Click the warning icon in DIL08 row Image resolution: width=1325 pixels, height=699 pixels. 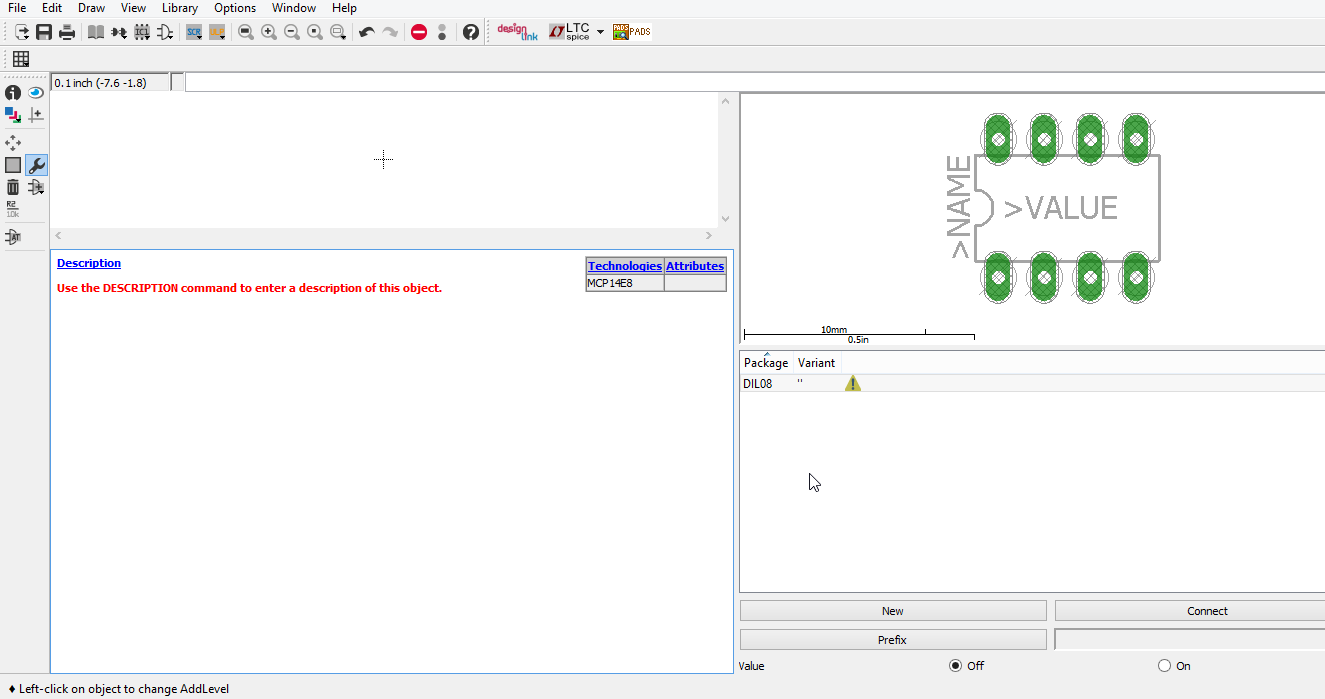pyautogui.click(x=852, y=383)
